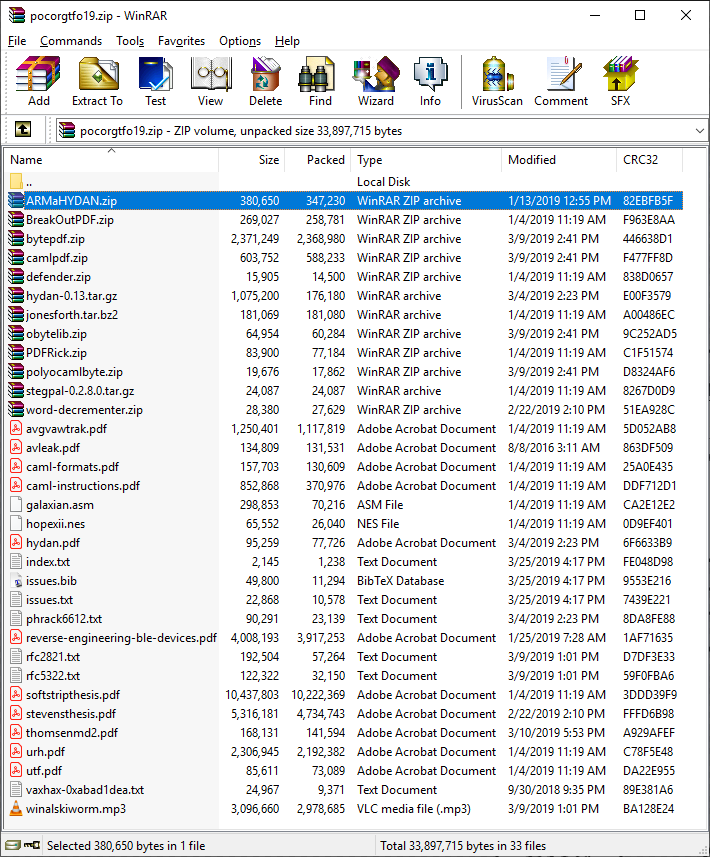This screenshot has height=857, width=710.
Task: Click the key icon in the status bar
Action: pos(32,846)
